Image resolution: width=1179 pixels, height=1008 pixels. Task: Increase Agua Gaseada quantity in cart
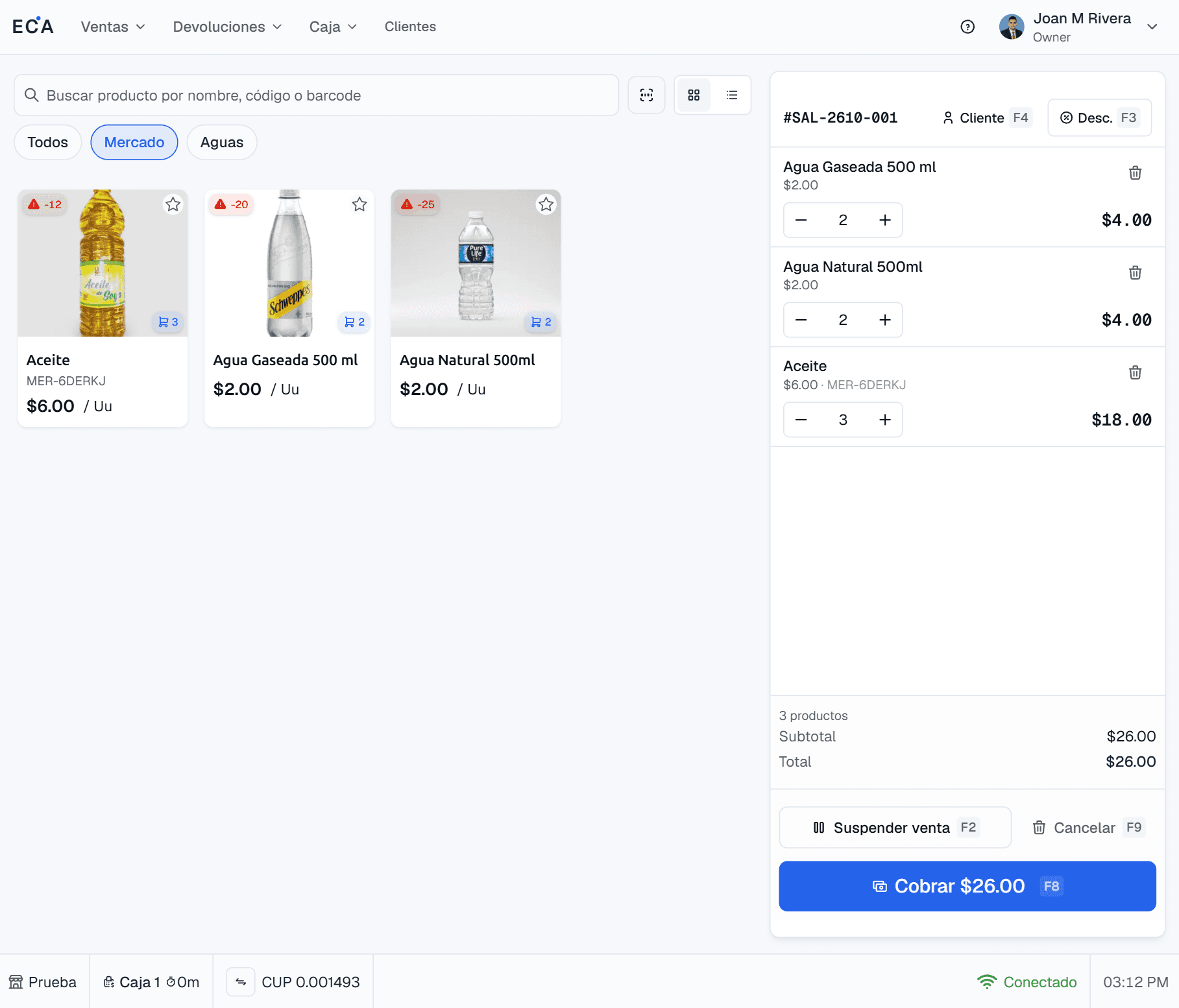(885, 221)
